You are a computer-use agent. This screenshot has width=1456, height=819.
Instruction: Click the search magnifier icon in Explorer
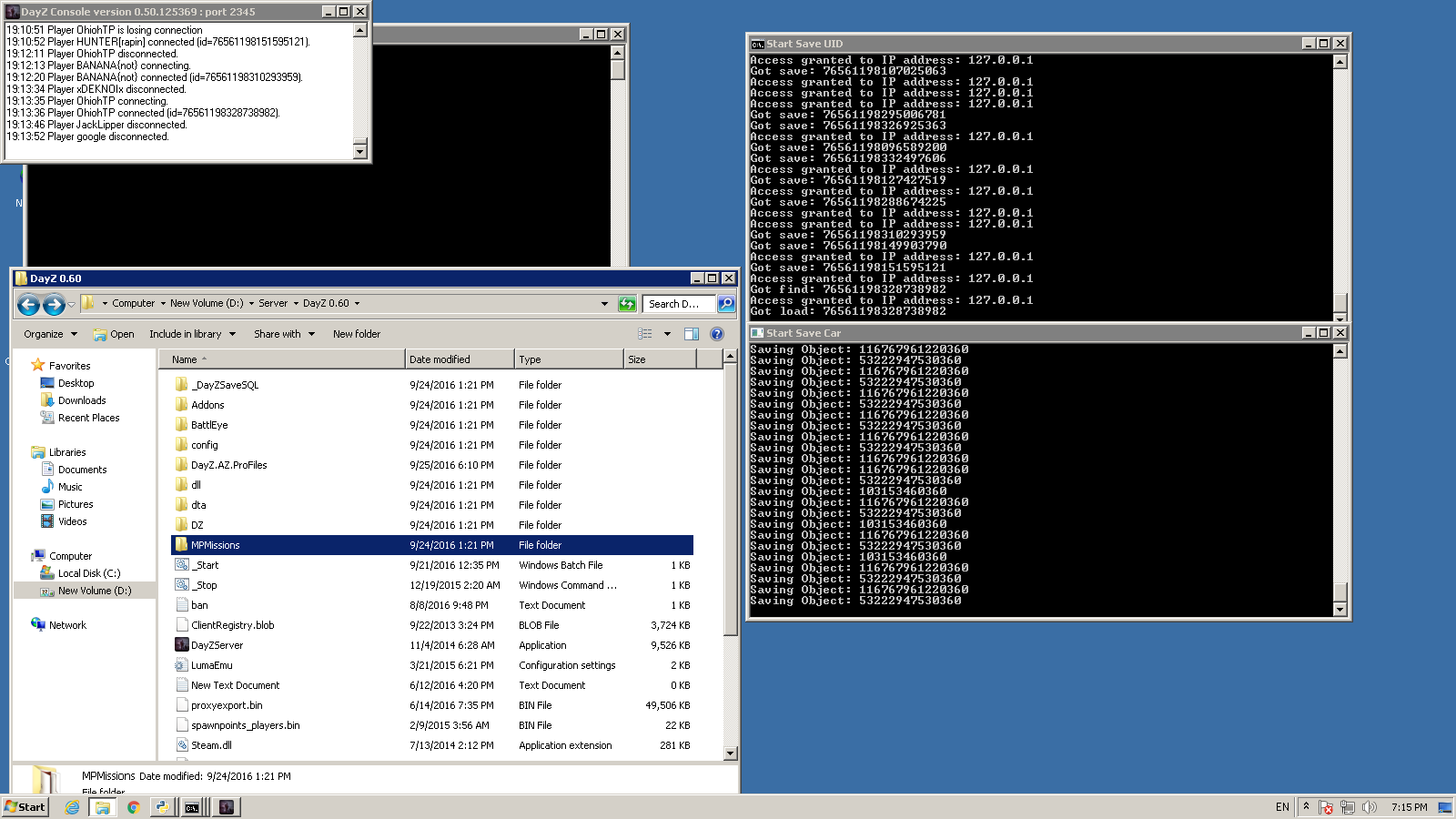coord(726,304)
